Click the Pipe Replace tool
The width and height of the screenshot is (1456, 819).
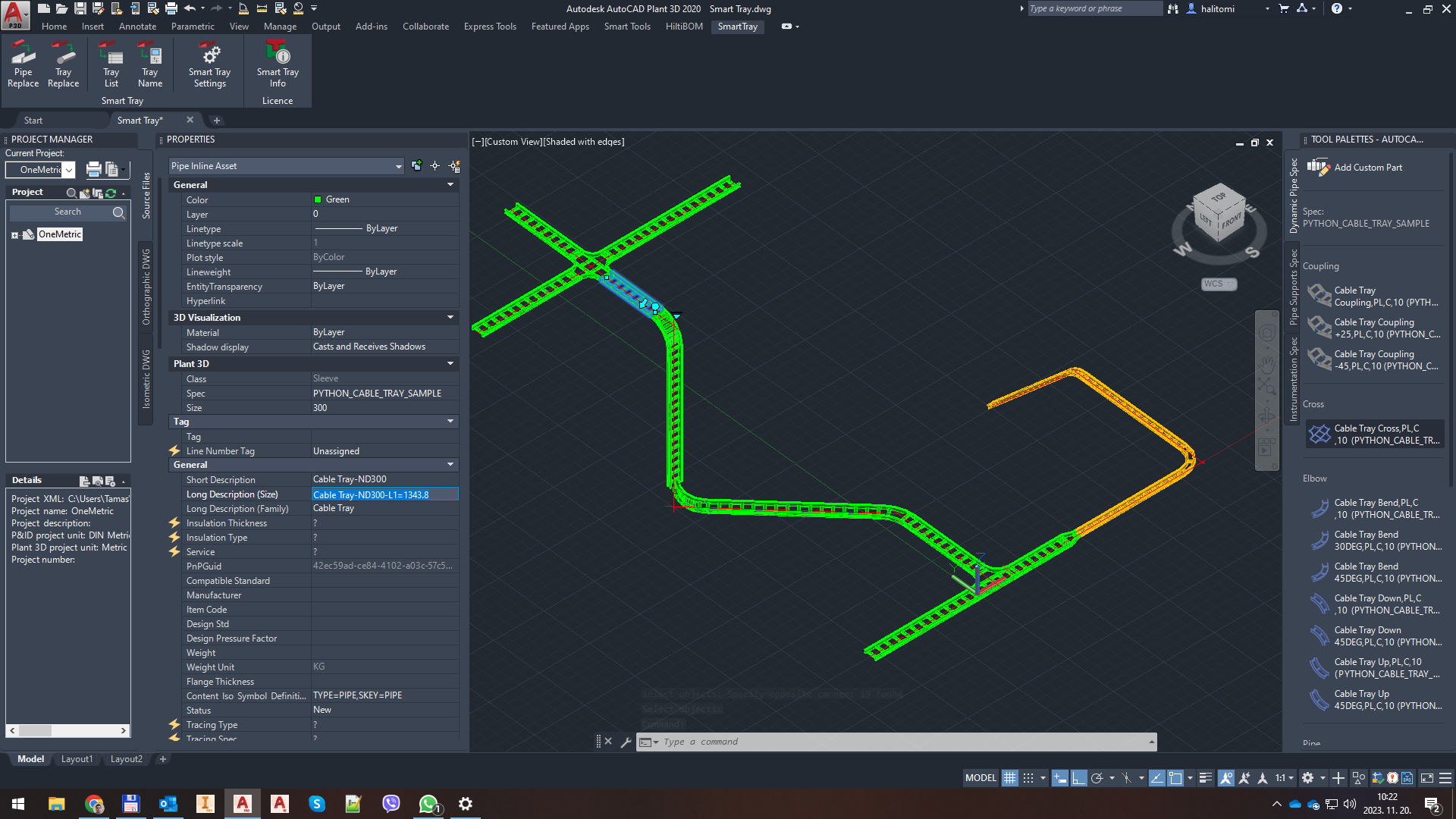coord(23,64)
